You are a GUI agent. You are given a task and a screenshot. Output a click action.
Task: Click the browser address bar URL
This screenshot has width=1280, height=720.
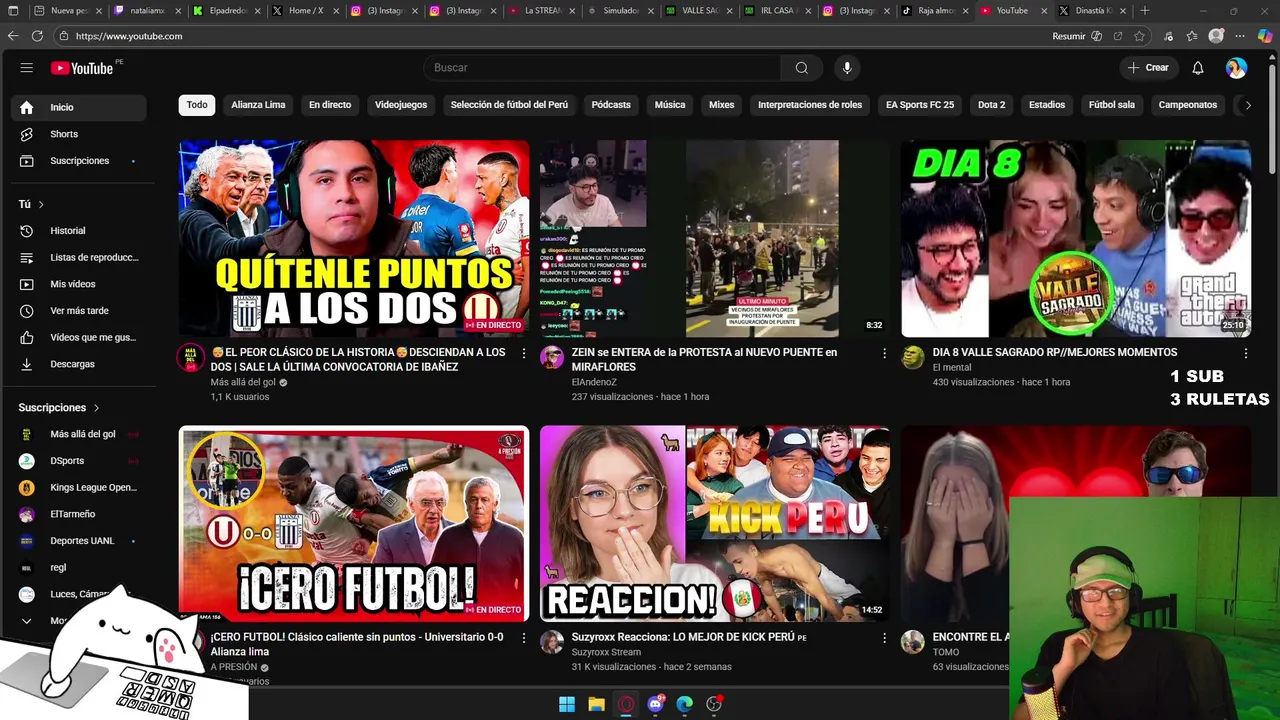(x=129, y=36)
